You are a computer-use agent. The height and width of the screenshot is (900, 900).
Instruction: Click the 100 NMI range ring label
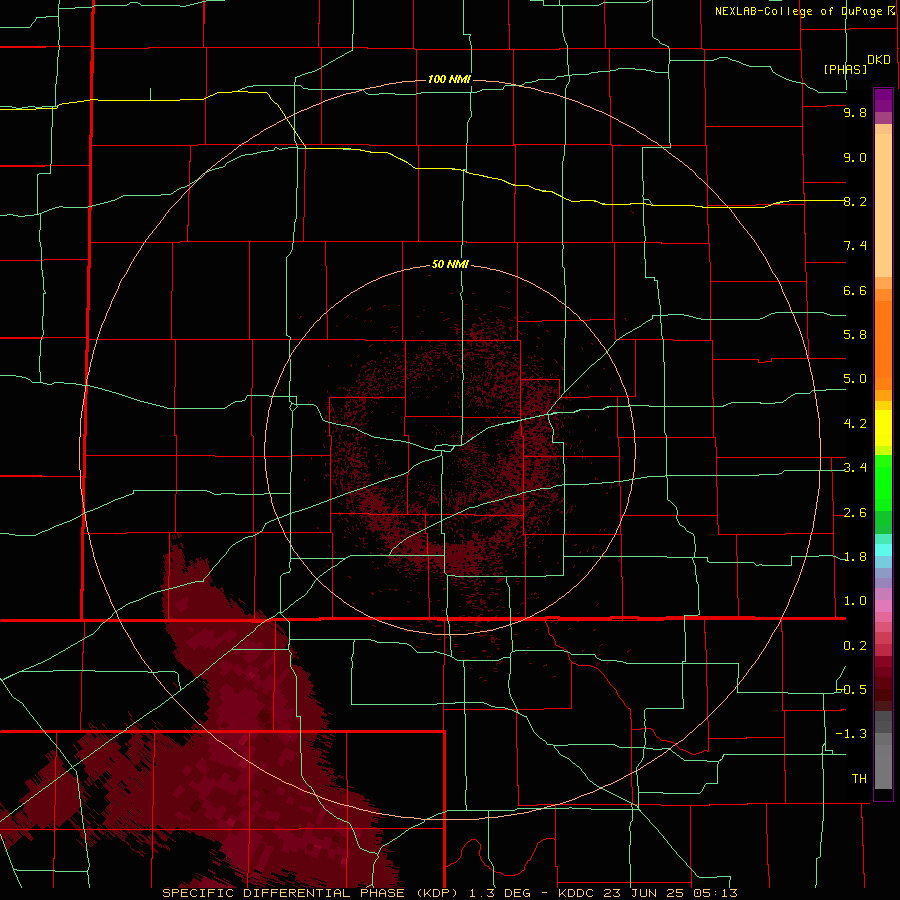coord(449,79)
